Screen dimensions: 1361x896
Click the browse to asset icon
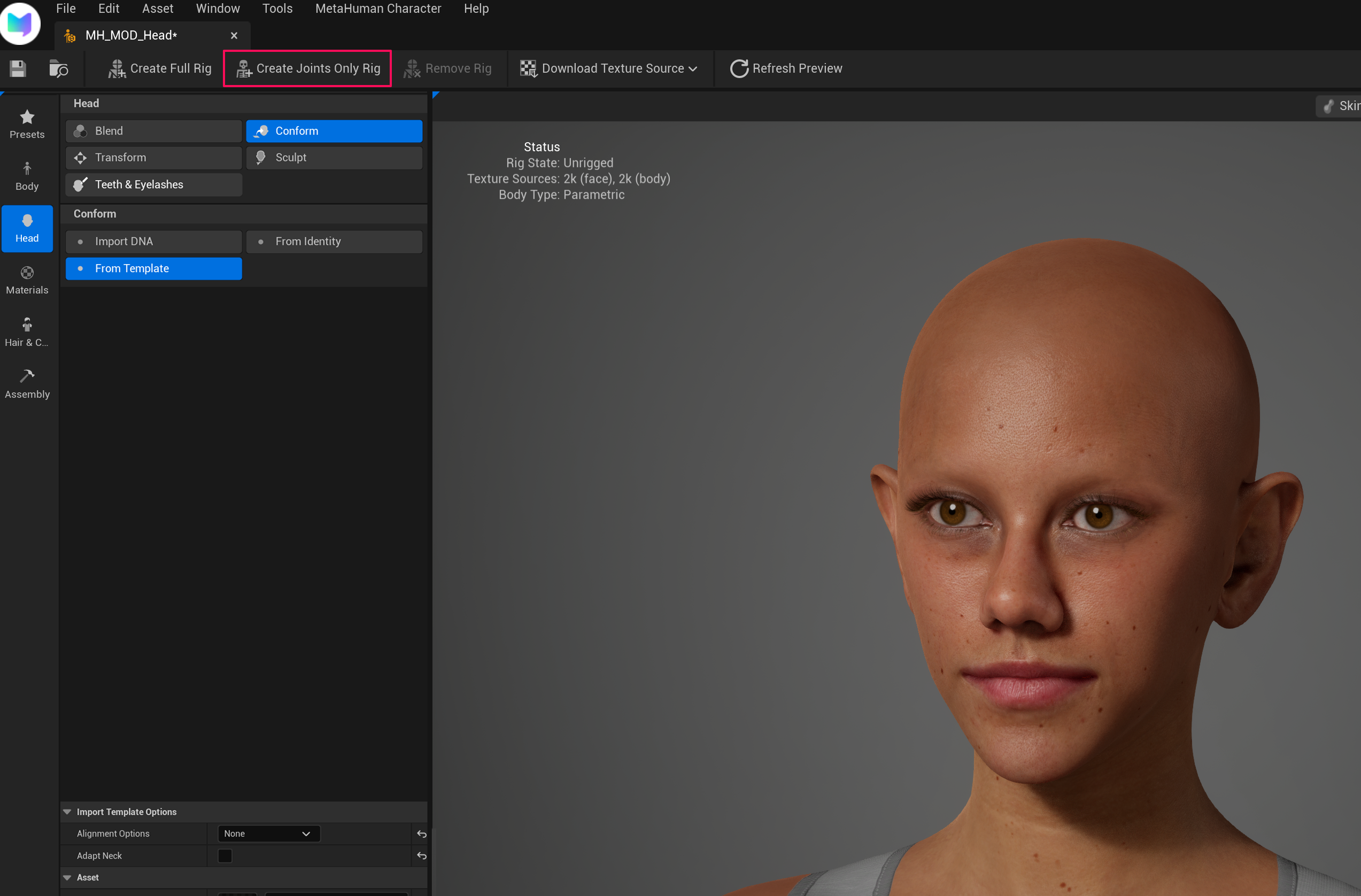58,68
